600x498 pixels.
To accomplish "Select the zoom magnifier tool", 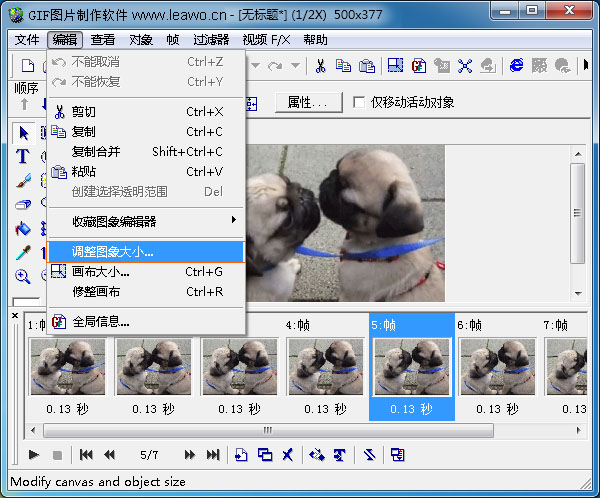I will point(23,276).
